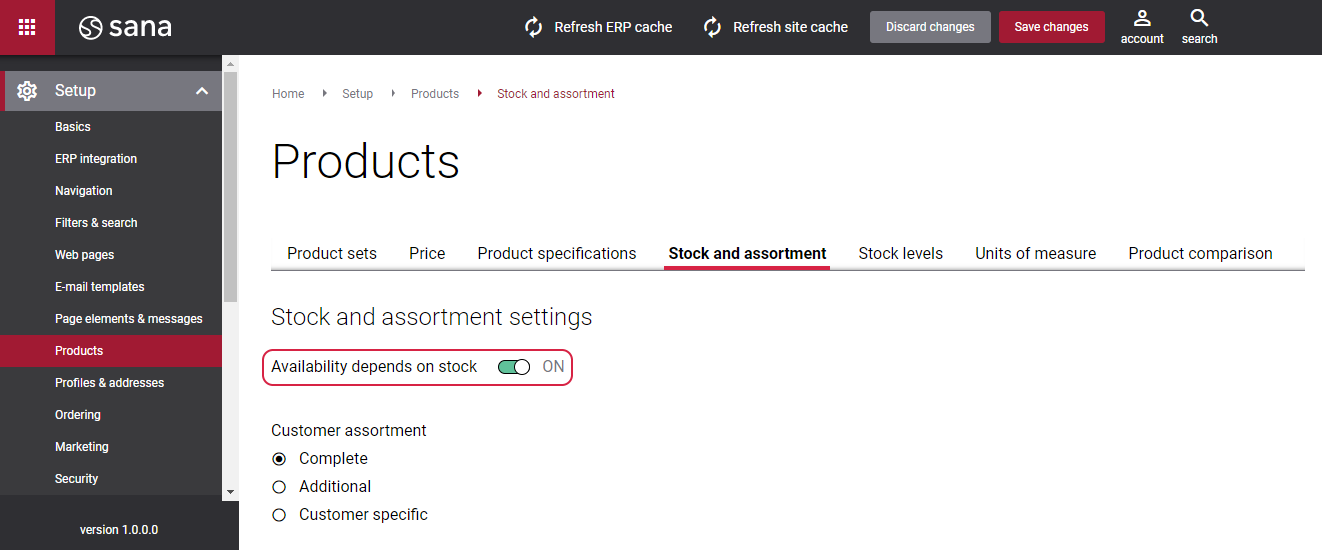The height and width of the screenshot is (550, 1322).
Task: Click the Sana logo
Action: click(125, 28)
